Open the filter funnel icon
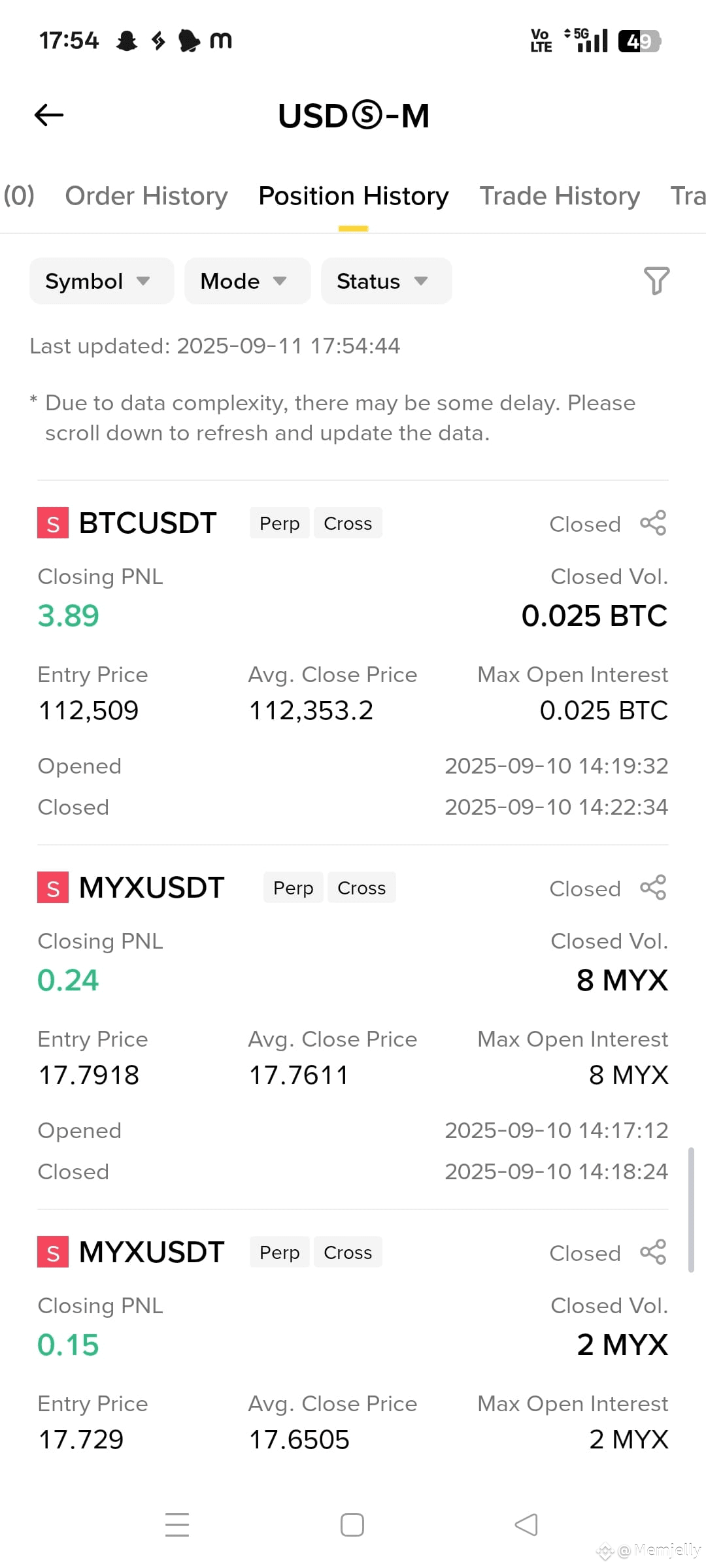The width and height of the screenshot is (706, 1568). [656, 281]
